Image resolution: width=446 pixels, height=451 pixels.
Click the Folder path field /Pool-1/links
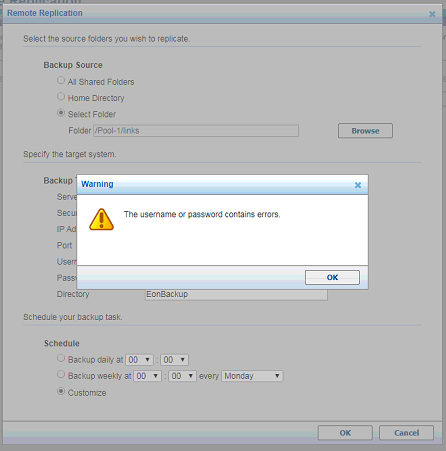point(196,131)
